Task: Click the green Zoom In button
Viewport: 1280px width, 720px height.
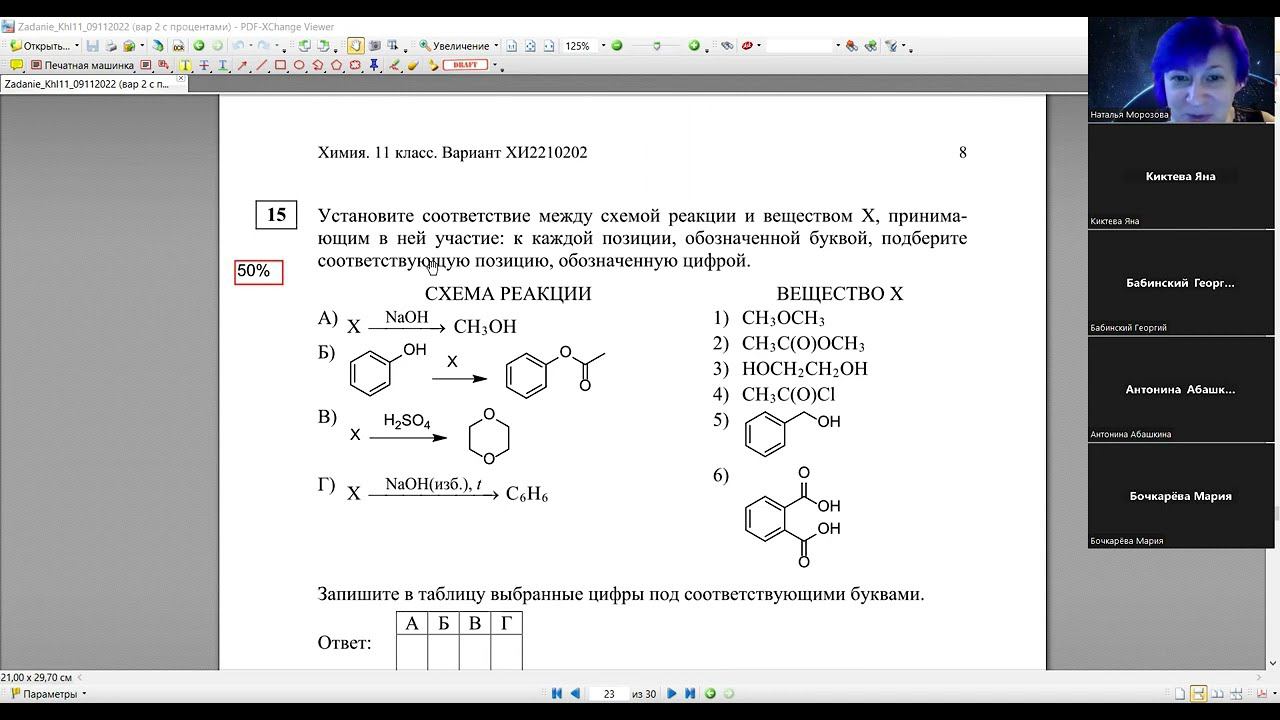Action: [694, 46]
